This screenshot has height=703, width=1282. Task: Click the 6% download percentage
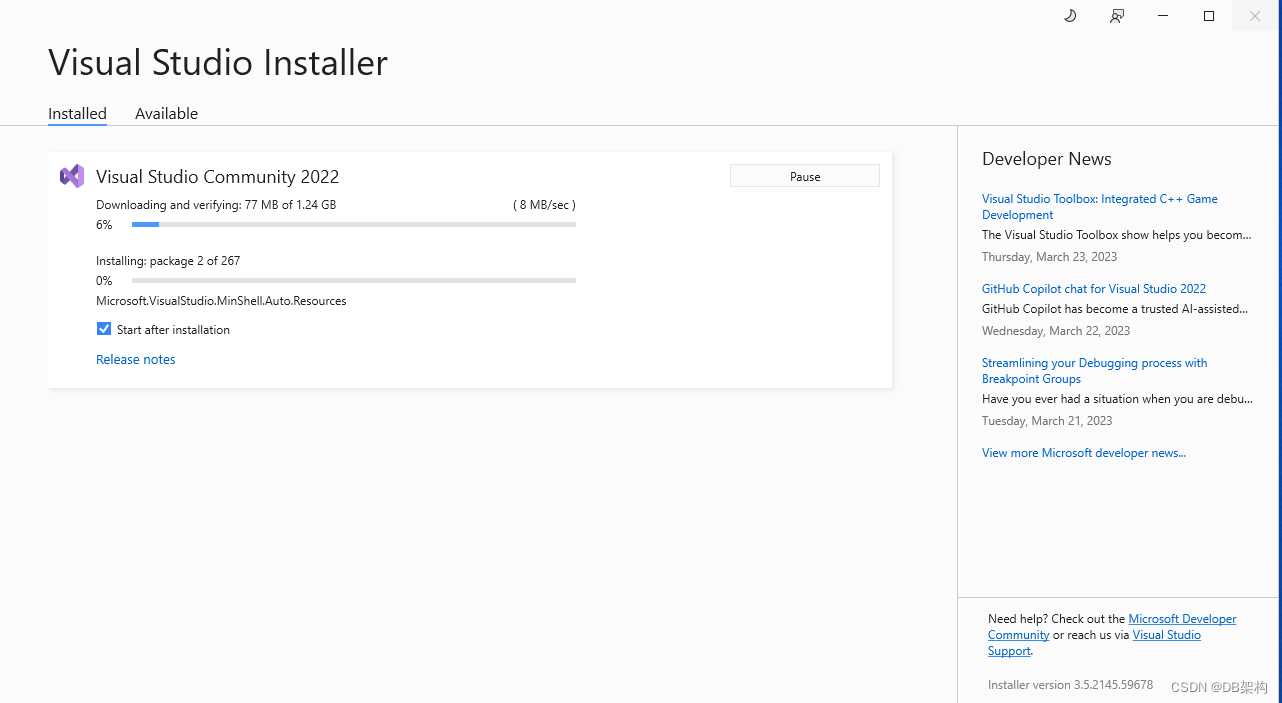click(104, 225)
